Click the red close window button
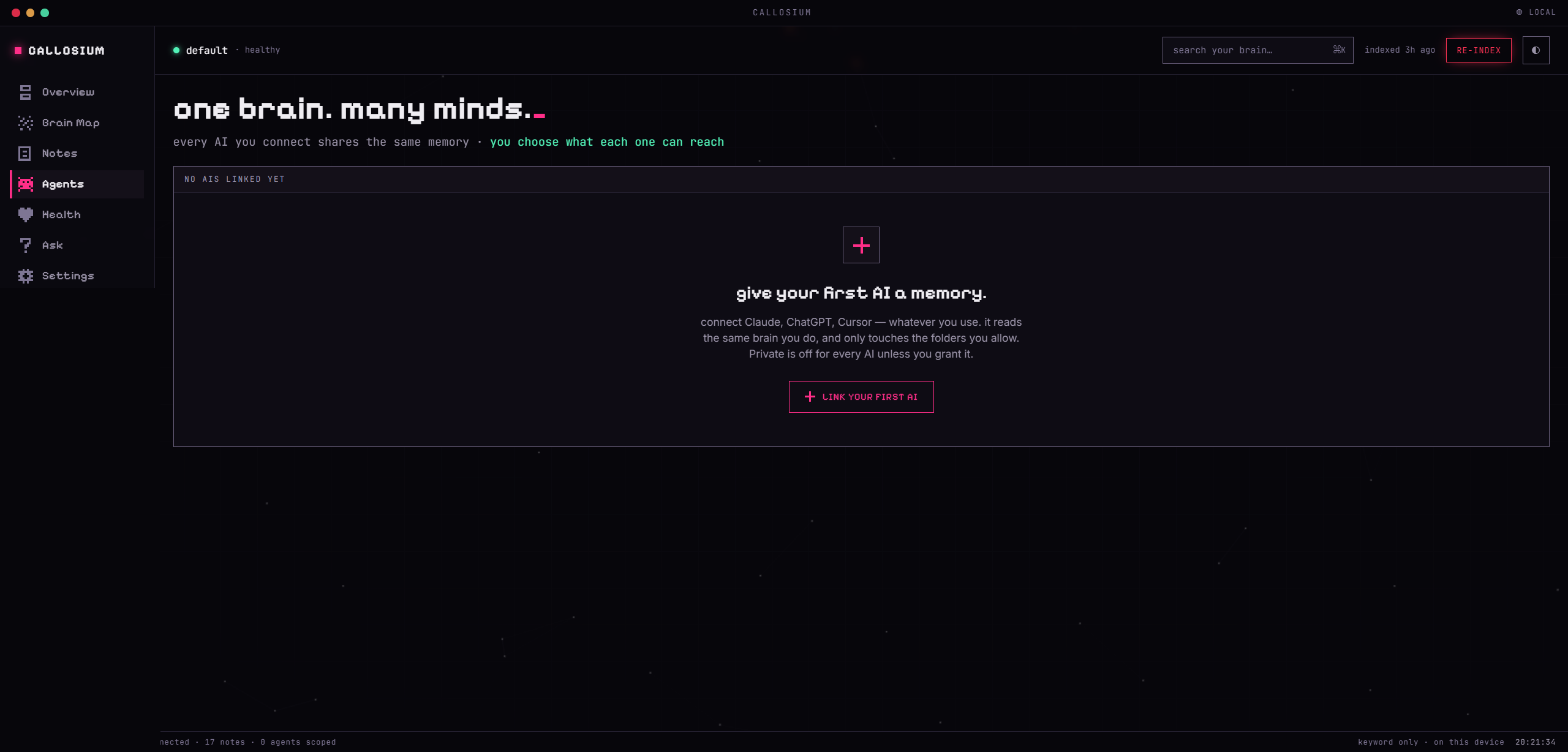 16,13
